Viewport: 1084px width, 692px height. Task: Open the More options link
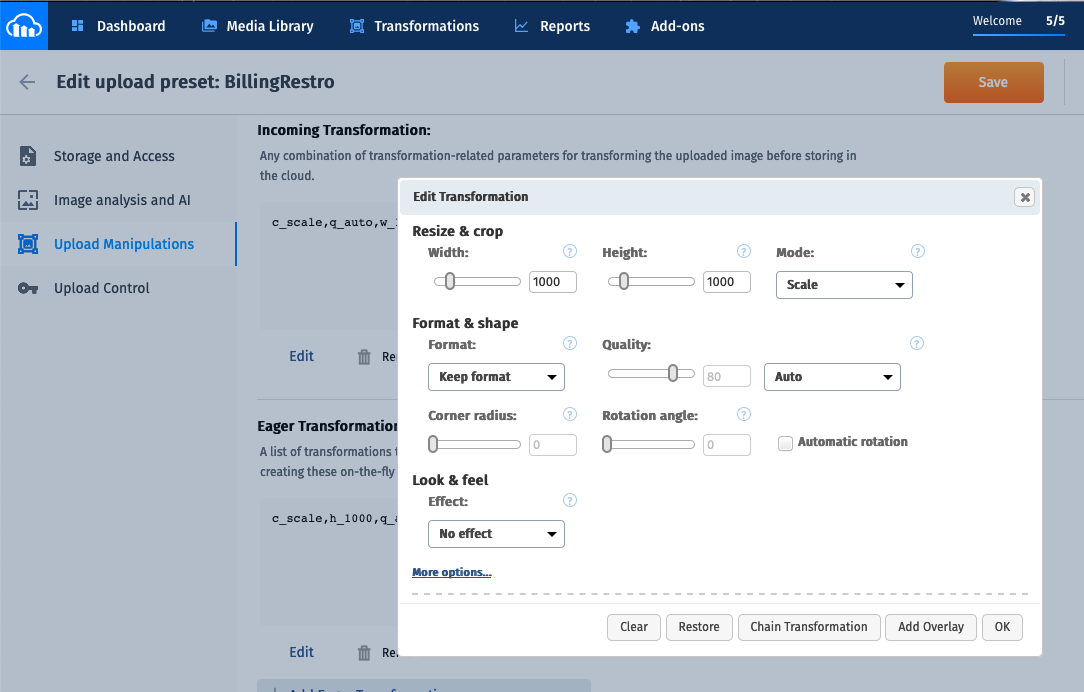point(451,572)
